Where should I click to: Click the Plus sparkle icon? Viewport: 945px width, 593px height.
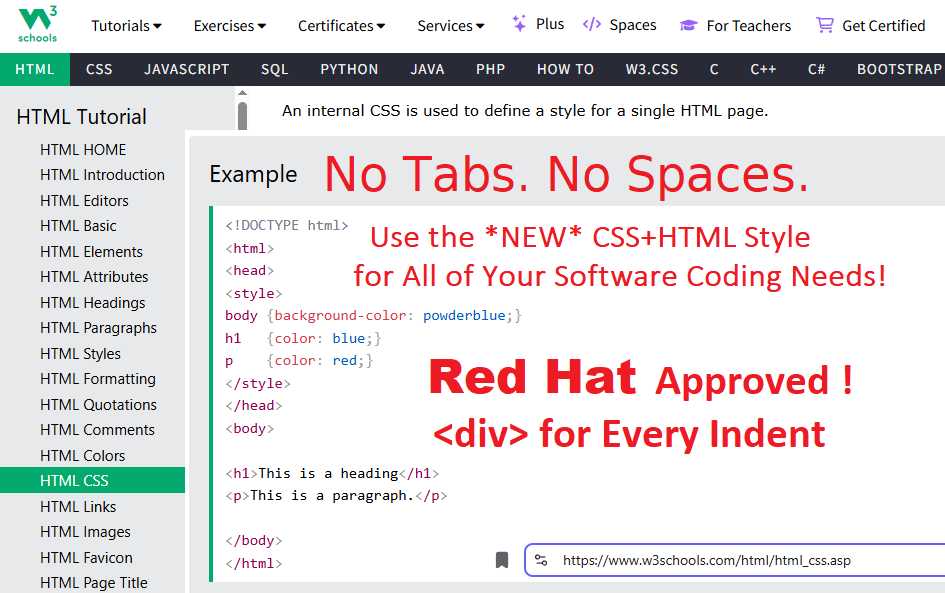point(519,24)
